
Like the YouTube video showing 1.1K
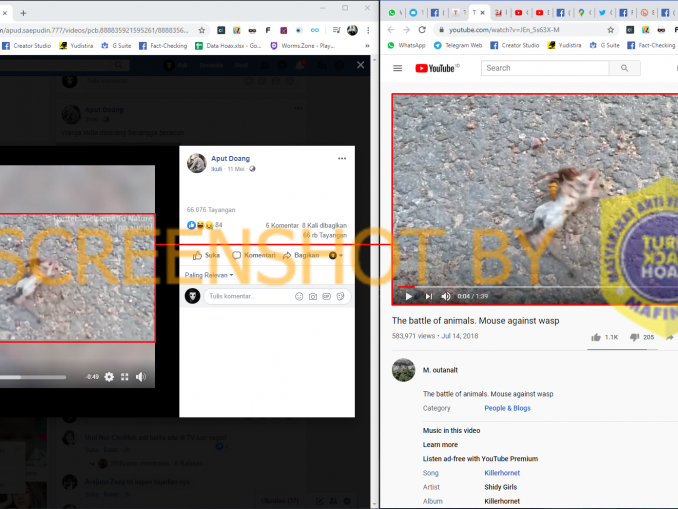point(604,337)
